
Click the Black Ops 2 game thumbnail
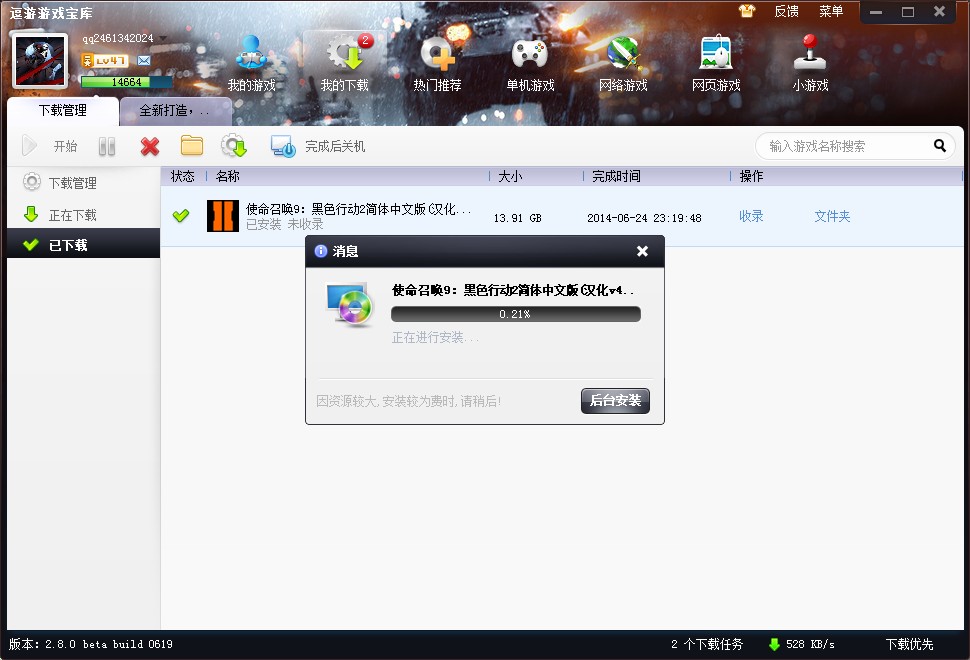click(223, 216)
